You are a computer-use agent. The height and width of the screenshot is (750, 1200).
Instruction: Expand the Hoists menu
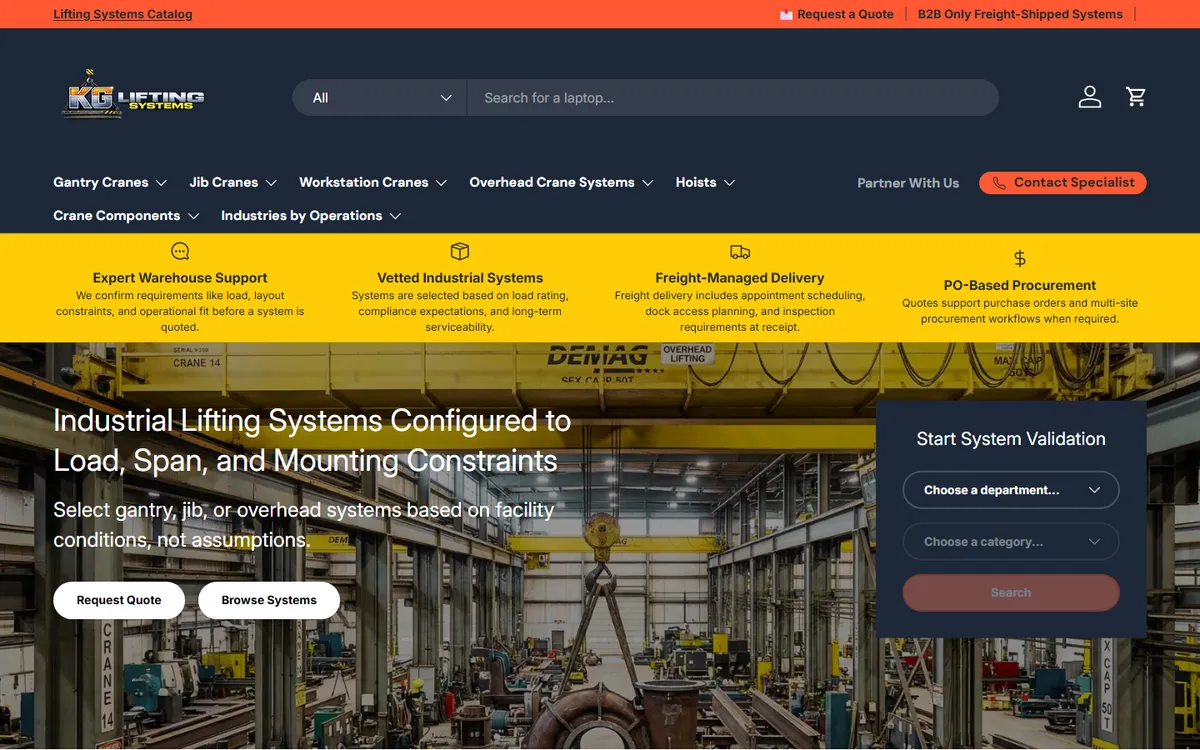pos(705,182)
